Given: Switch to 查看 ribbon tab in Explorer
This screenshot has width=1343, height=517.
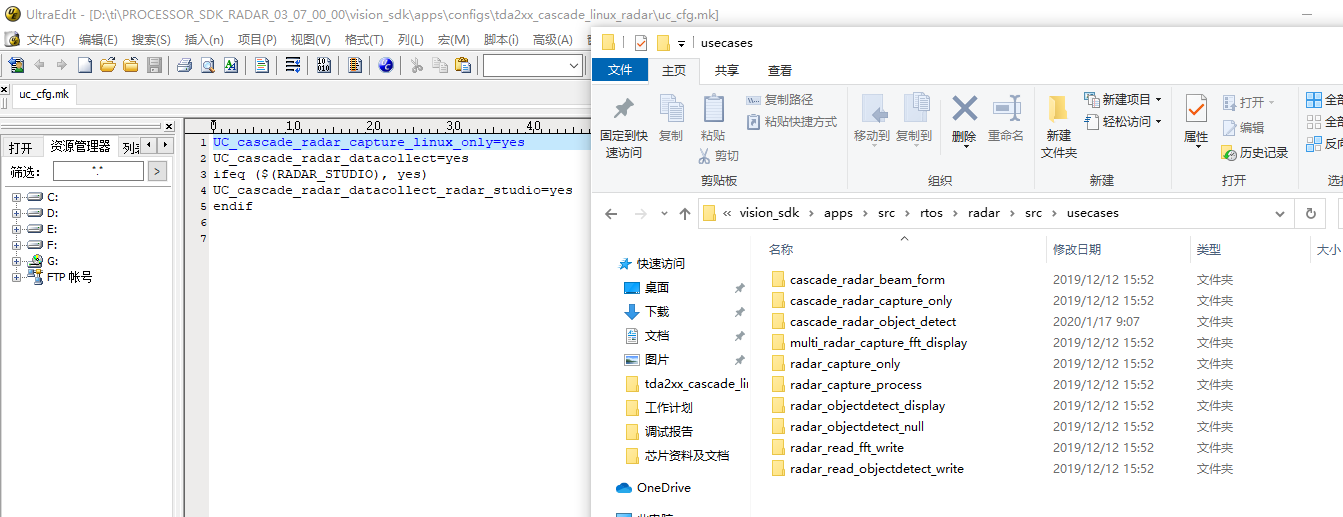Looking at the screenshot, I should (780, 70).
